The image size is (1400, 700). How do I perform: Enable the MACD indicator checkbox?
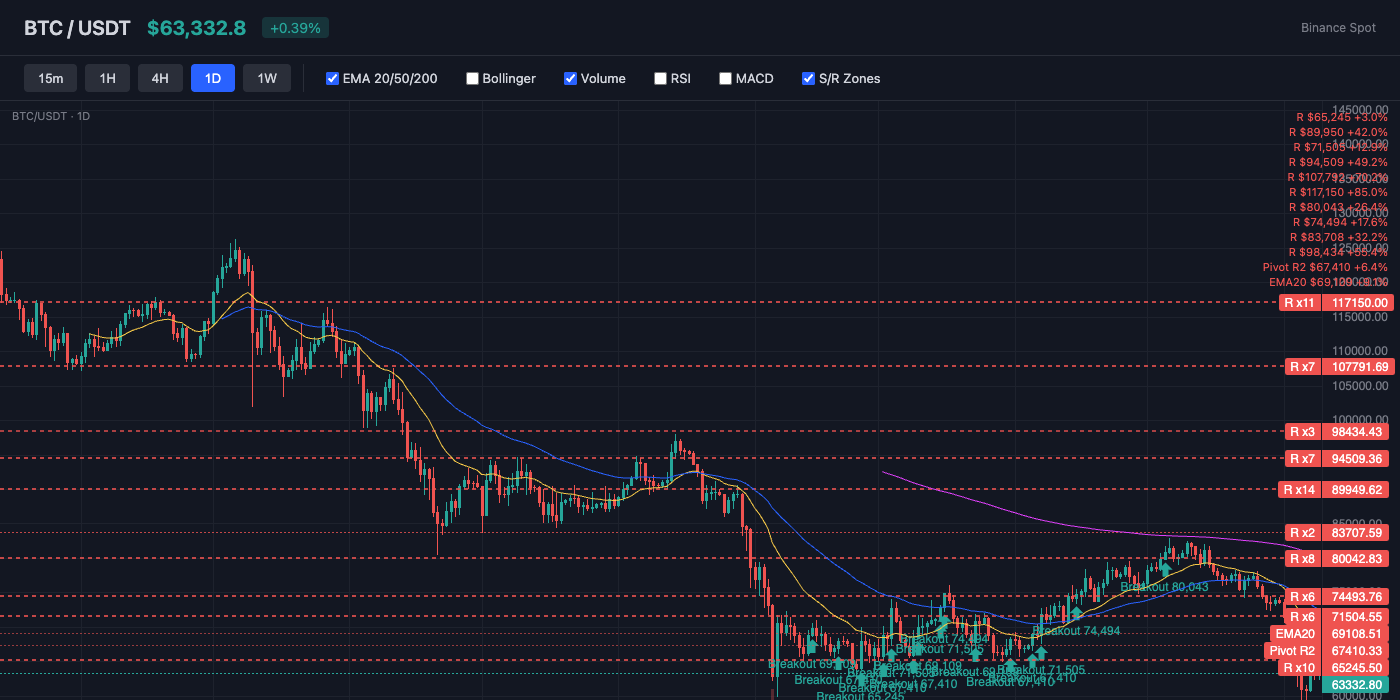coord(725,78)
